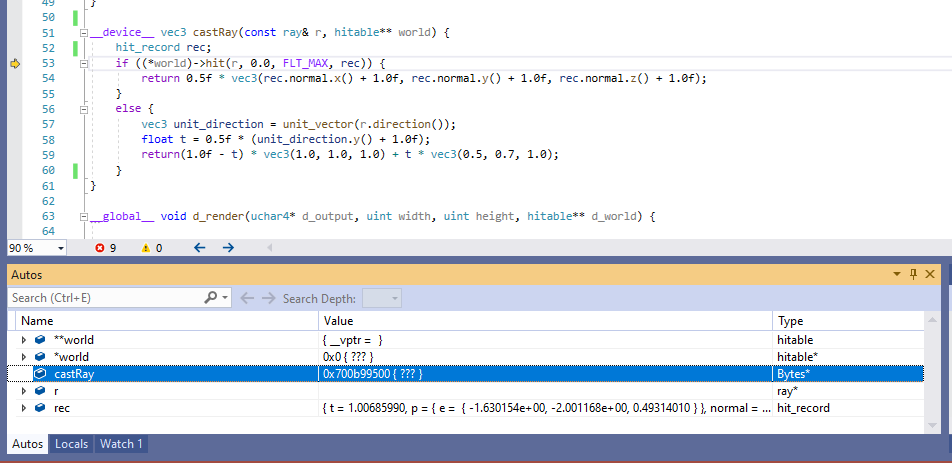The height and width of the screenshot is (463, 952).
Task: Click the magnifier search icon in Autos
Action: coord(211,297)
